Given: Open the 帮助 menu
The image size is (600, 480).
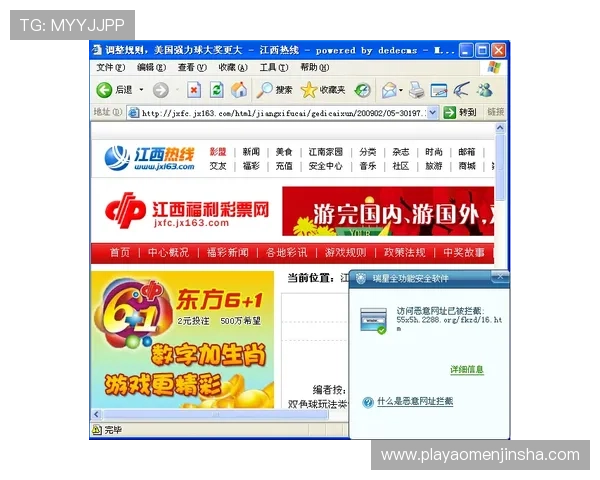Looking at the screenshot, I should tap(315, 68).
